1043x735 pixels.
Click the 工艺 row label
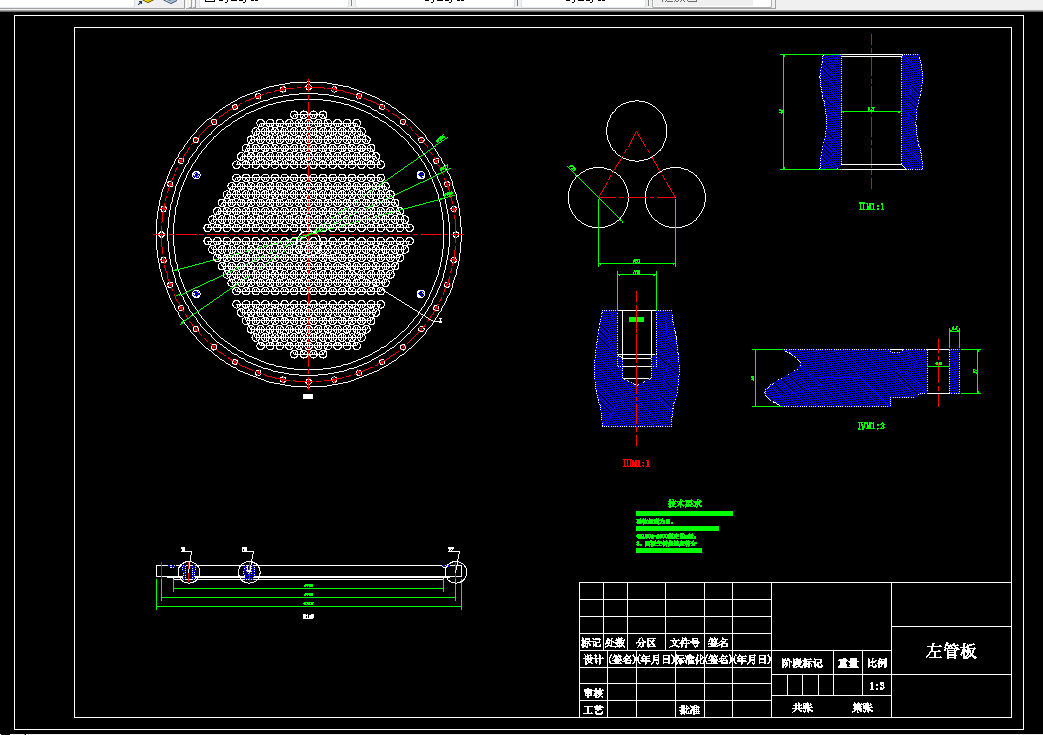593,710
